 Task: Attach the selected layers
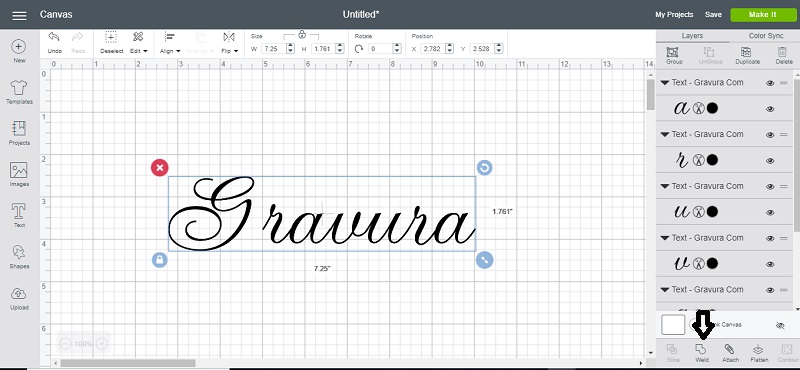tap(730, 353)
